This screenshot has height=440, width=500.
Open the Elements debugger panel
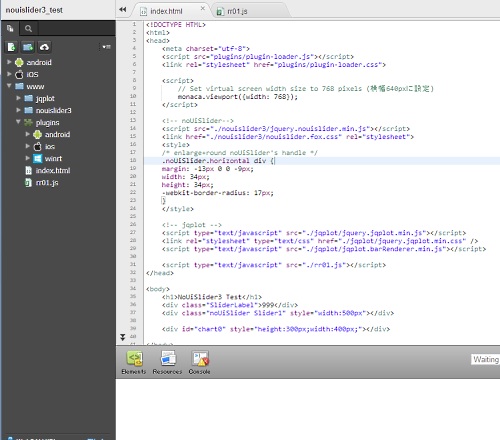134,362
